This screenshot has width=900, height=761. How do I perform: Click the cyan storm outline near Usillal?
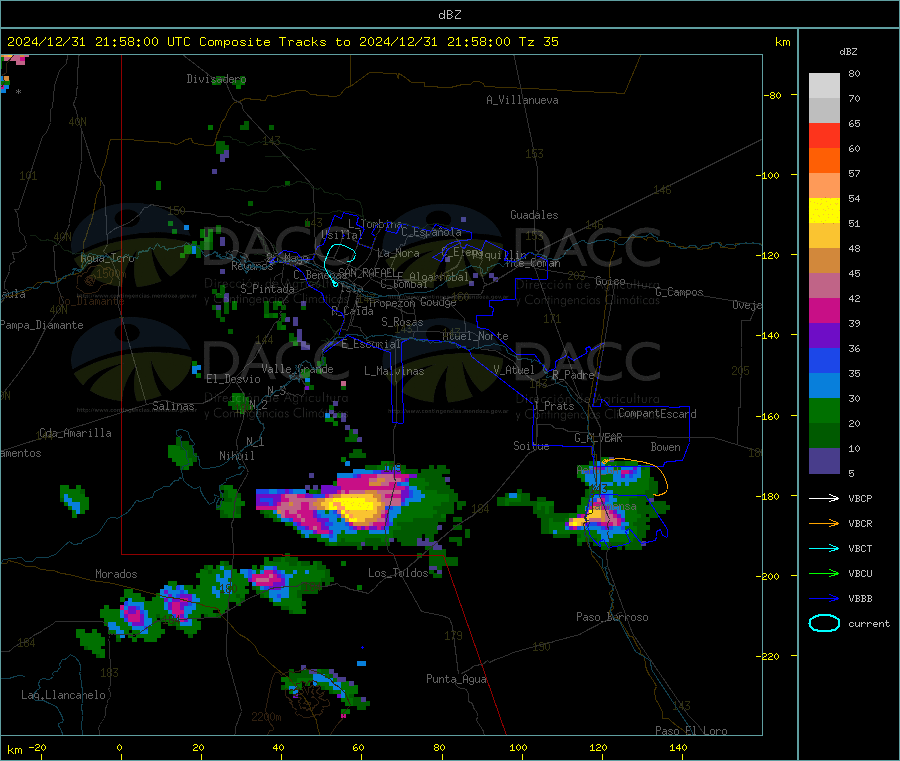pos(339,263)
